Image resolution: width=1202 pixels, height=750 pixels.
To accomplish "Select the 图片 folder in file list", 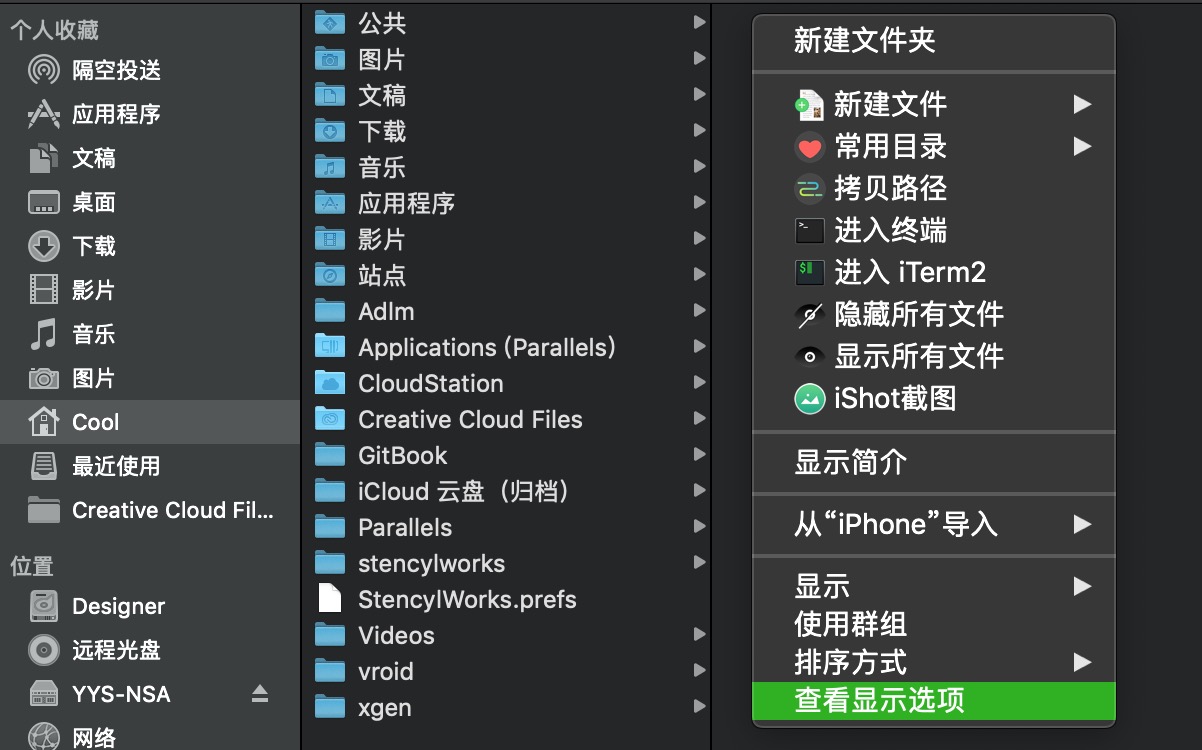I will [506, 59].
